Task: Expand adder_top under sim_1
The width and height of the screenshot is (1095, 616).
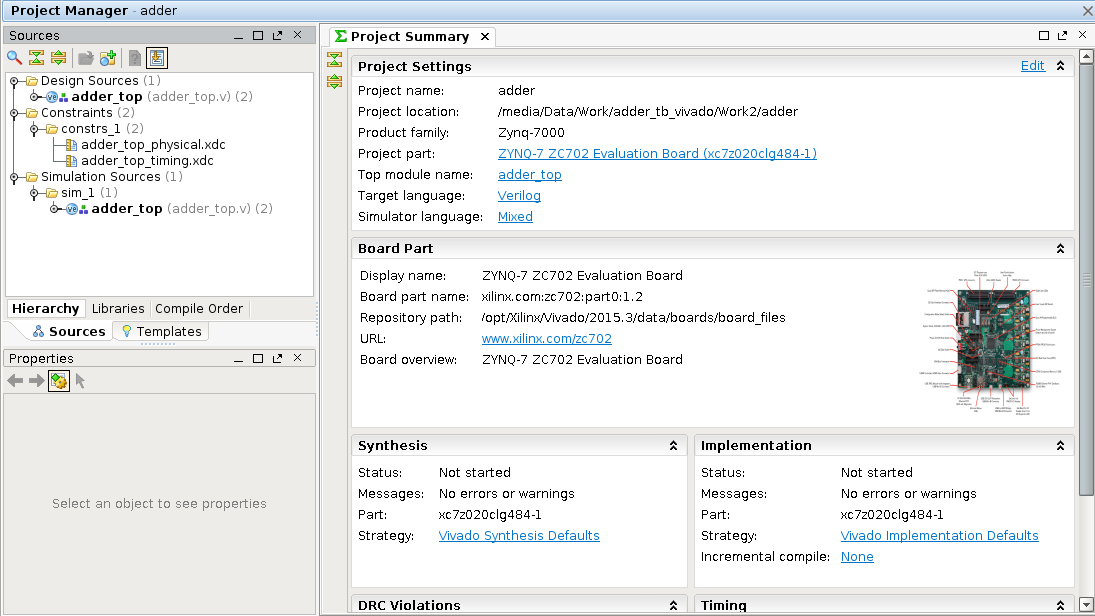Action: [54, 209]
